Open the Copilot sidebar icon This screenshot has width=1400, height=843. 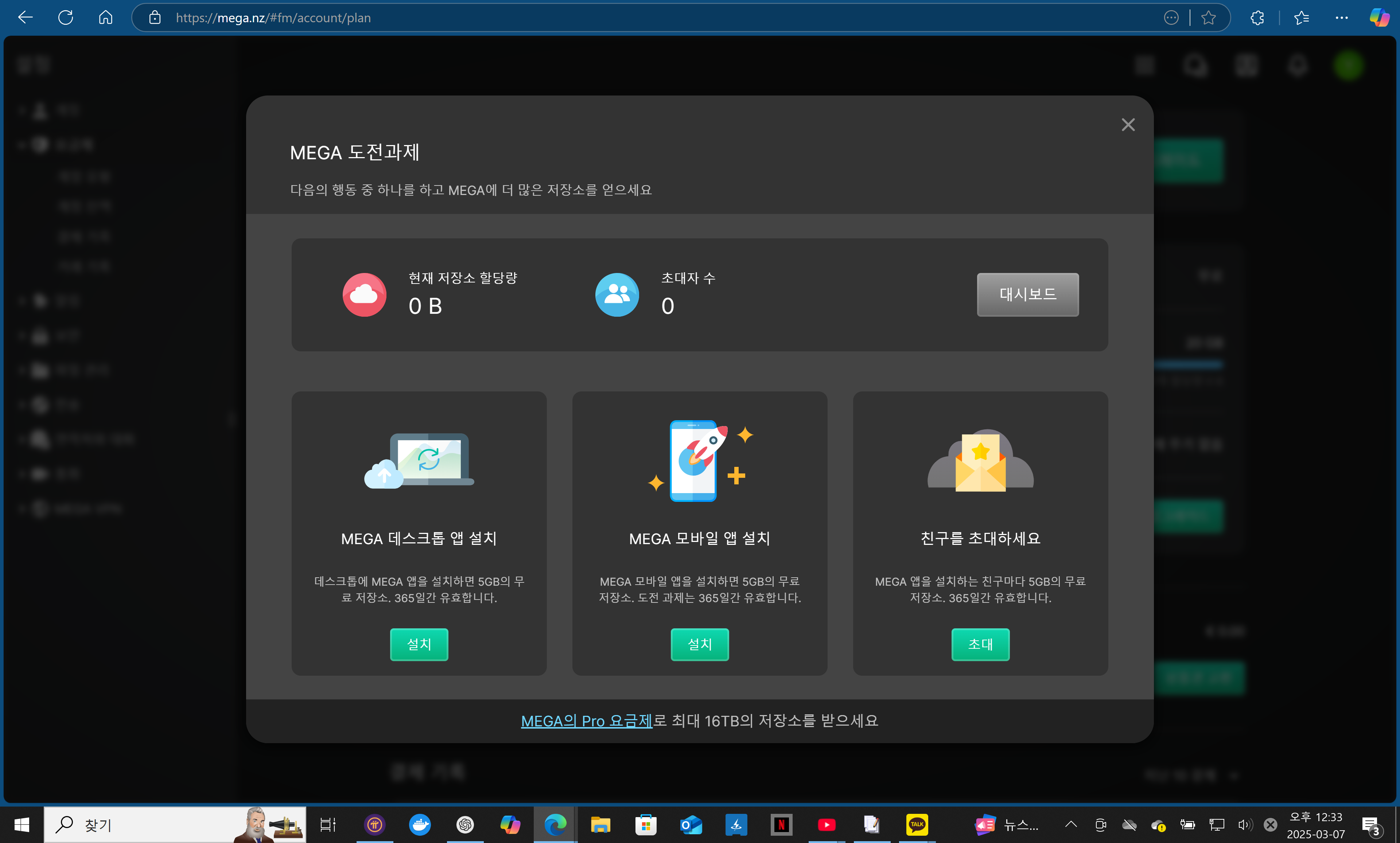coord(1380,17)
